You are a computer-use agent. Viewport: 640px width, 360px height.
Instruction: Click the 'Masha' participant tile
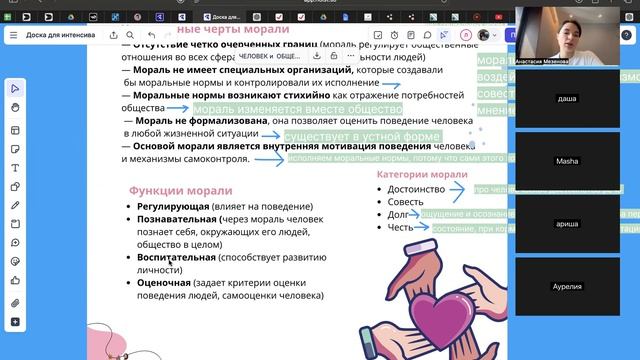[567, 161]
